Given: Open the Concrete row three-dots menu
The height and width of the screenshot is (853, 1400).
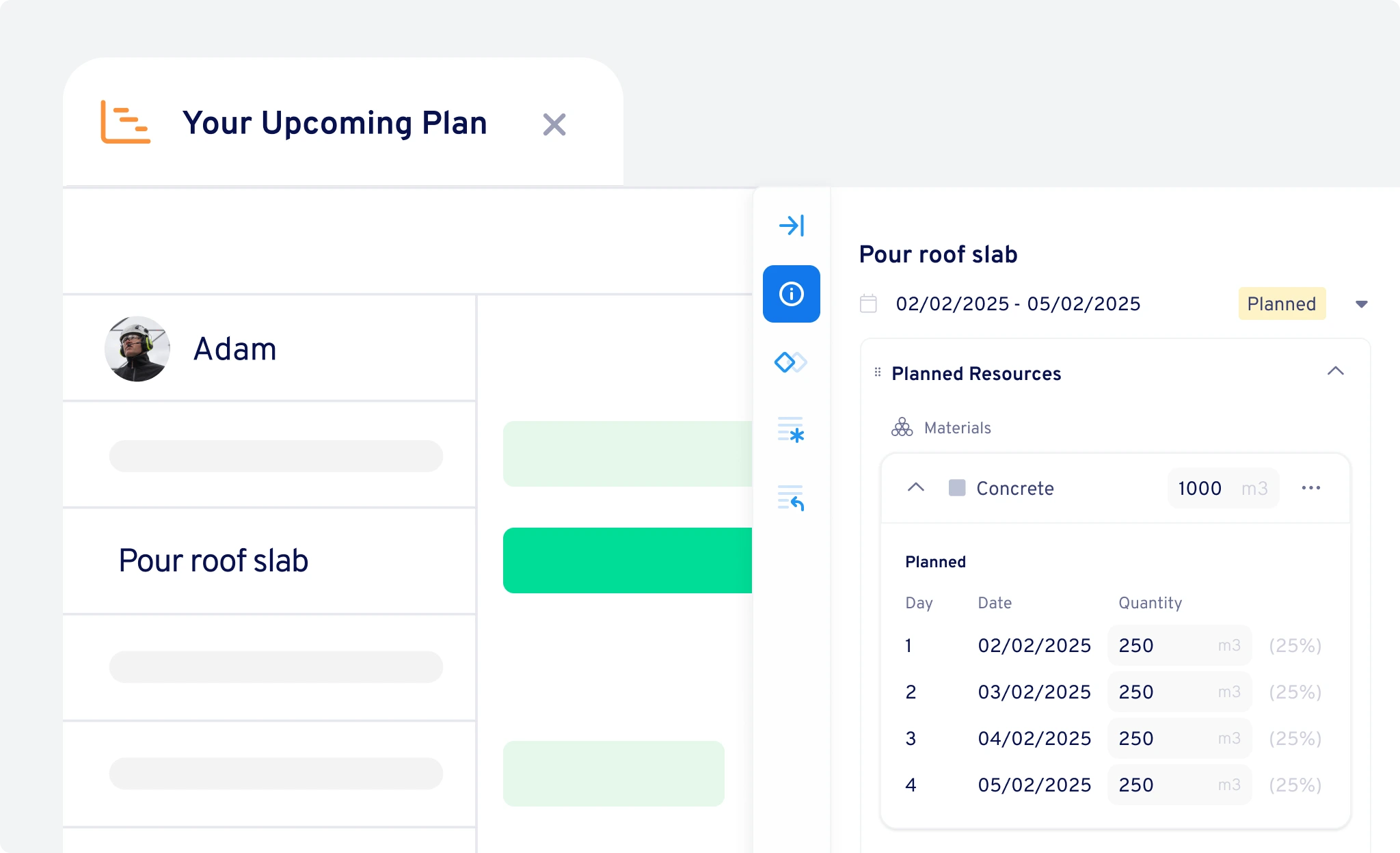Looking at the screenshot, I should [1310, 488].
